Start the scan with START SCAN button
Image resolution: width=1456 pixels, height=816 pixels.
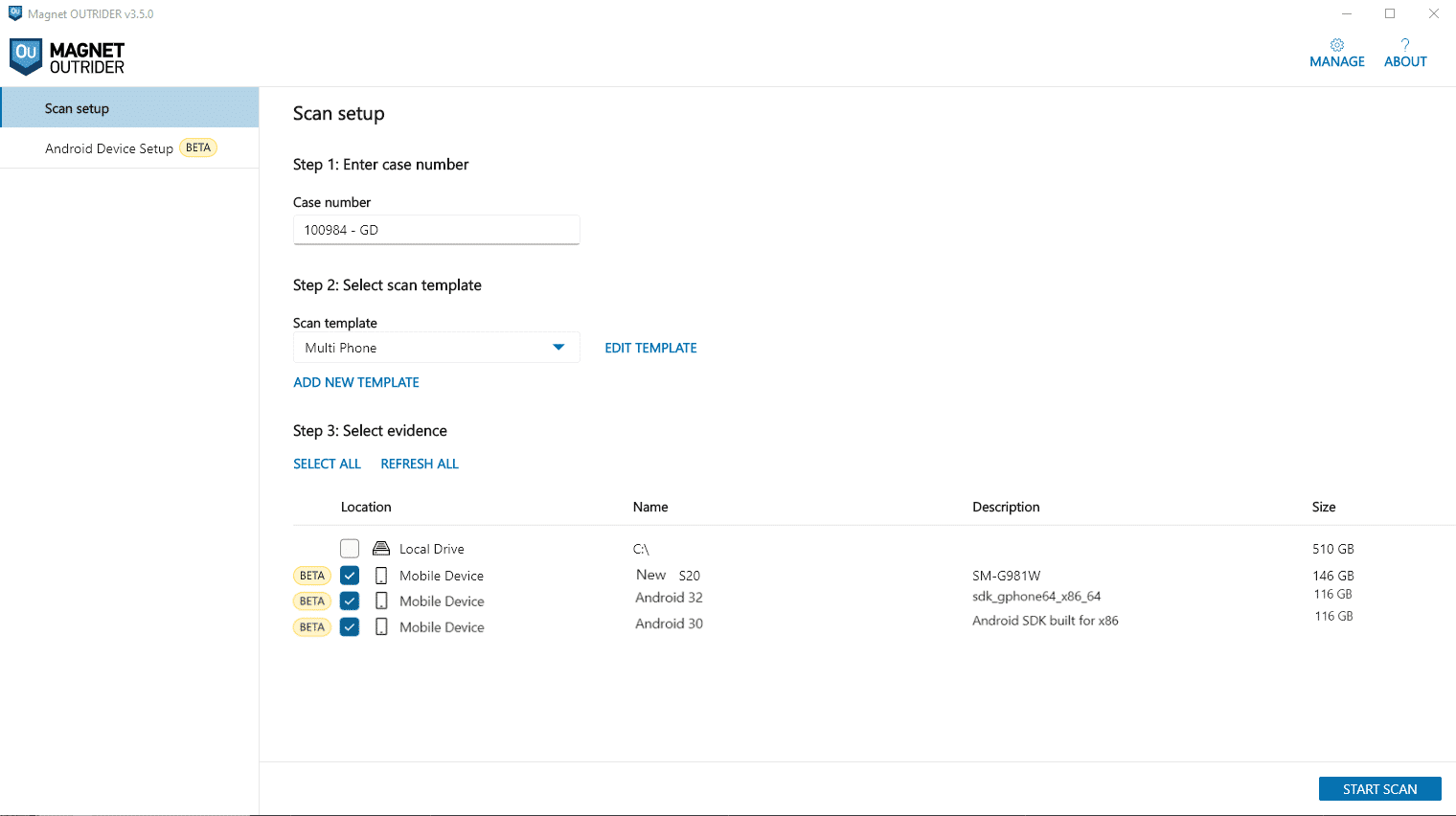coord(1379,789)
